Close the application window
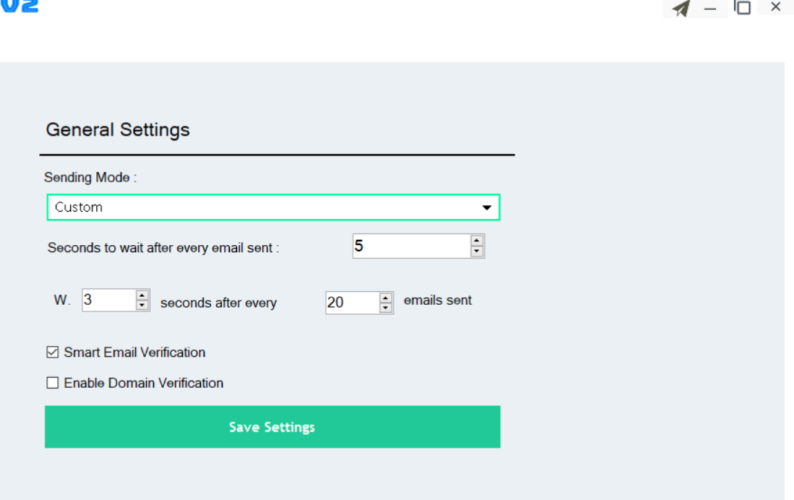Screen dimensions: 794x500 (x=776, y=7)
